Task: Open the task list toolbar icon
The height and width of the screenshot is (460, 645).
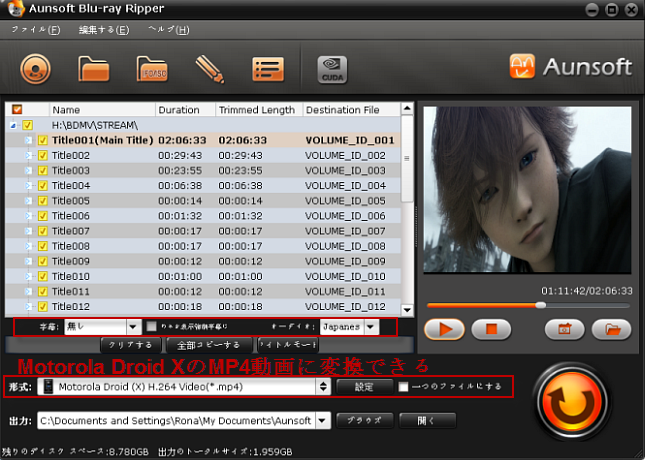Action: 268,69
